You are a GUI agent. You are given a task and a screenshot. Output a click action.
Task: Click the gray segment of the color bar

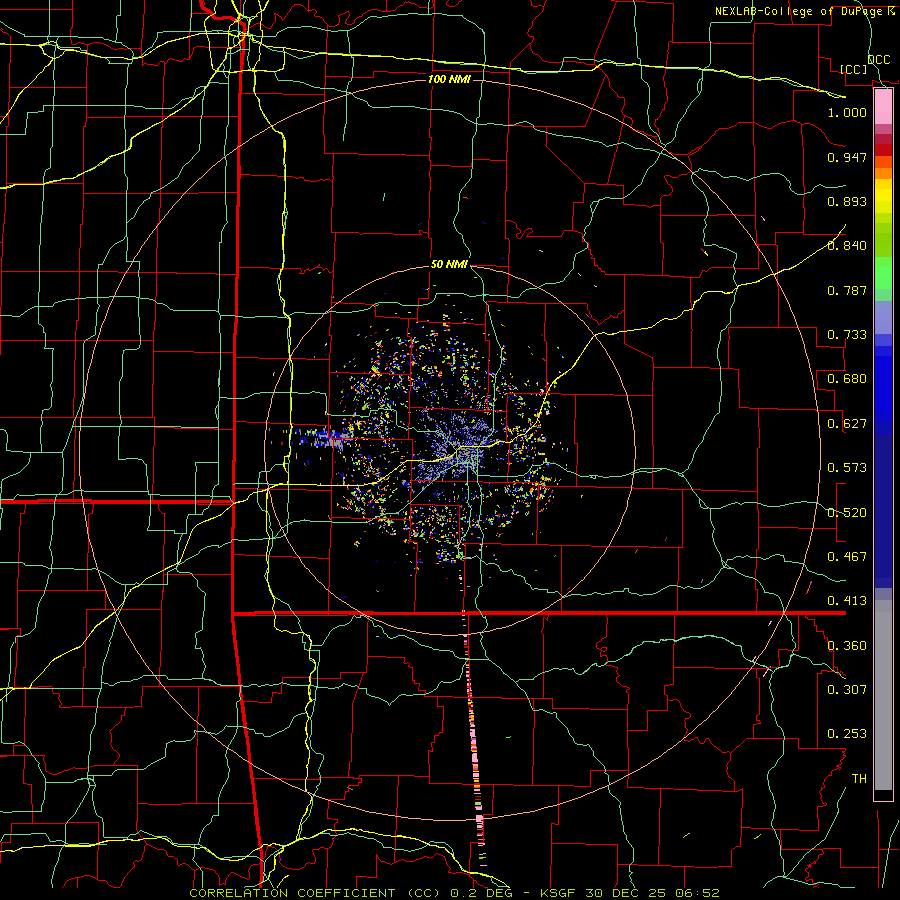883,695
